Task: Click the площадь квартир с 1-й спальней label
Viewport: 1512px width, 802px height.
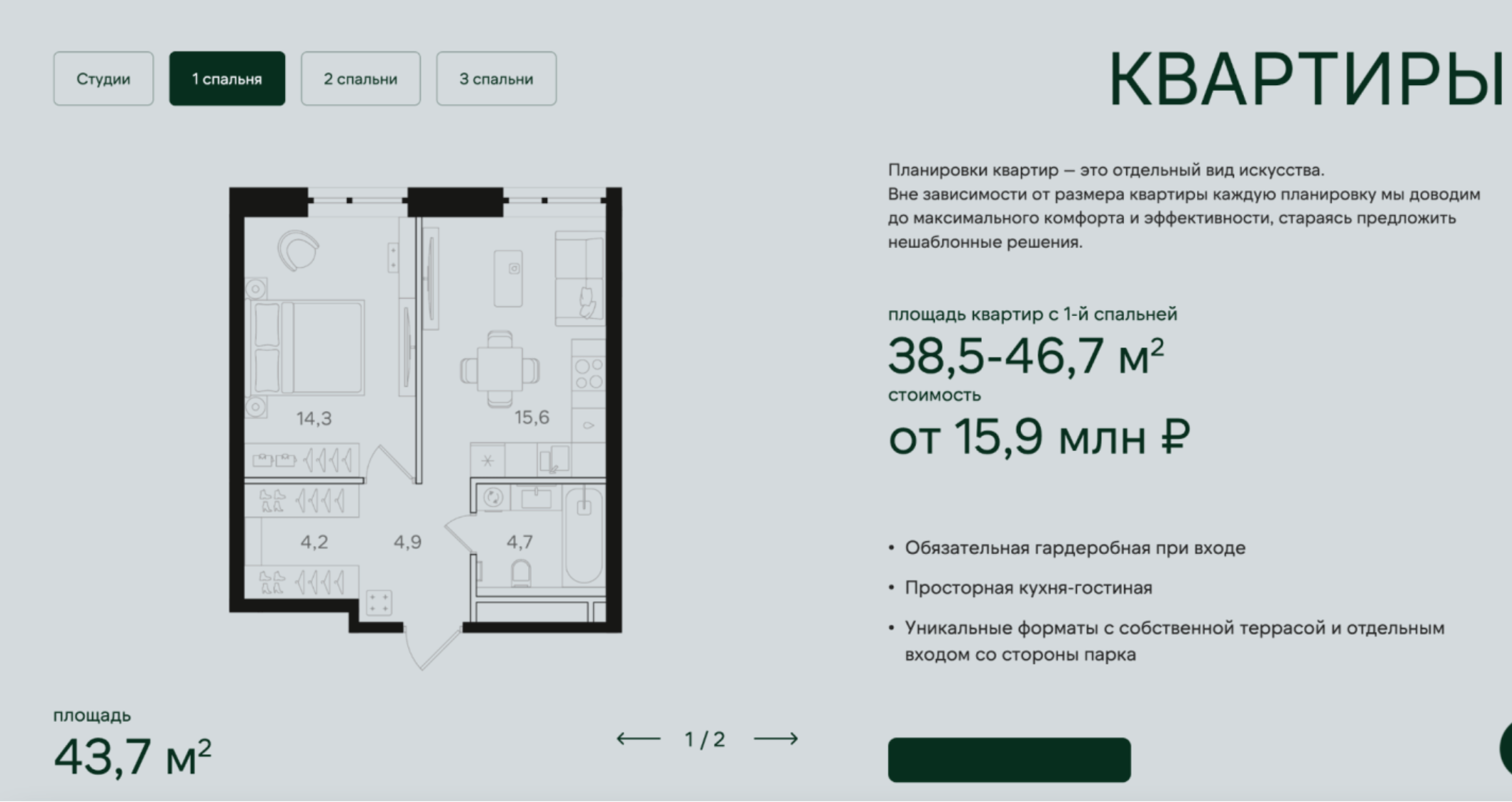Action: point(1033,314)
